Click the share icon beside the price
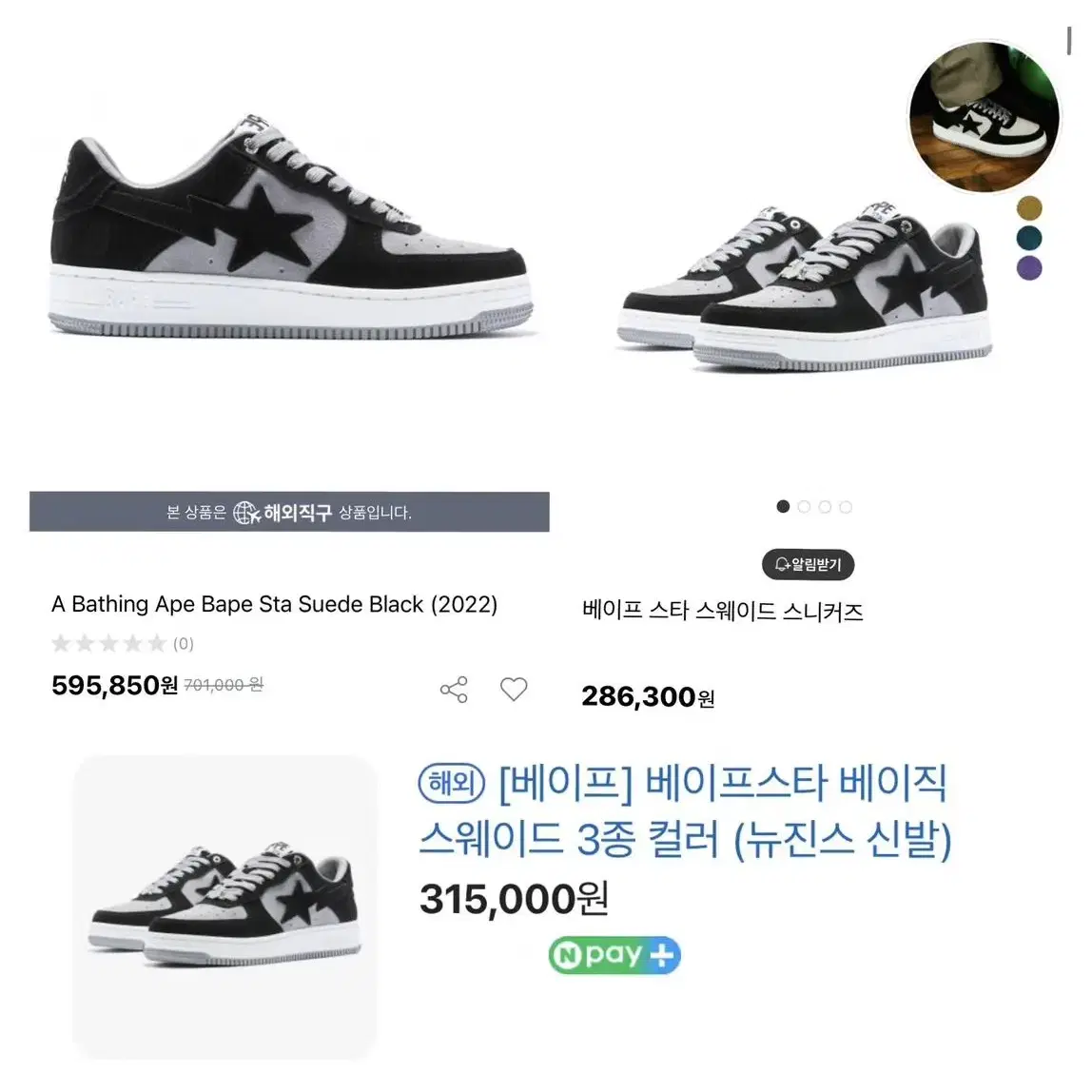1092x1092 pixels. [x=454, y=690]
